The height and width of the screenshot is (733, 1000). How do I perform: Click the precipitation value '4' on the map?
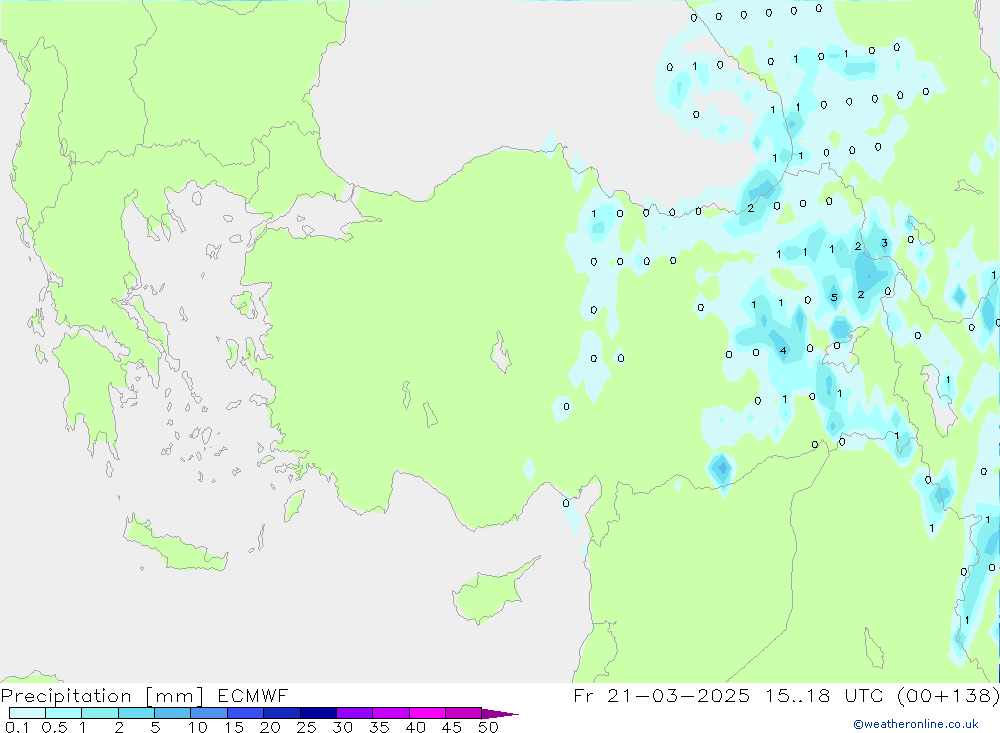click(783, 351)
